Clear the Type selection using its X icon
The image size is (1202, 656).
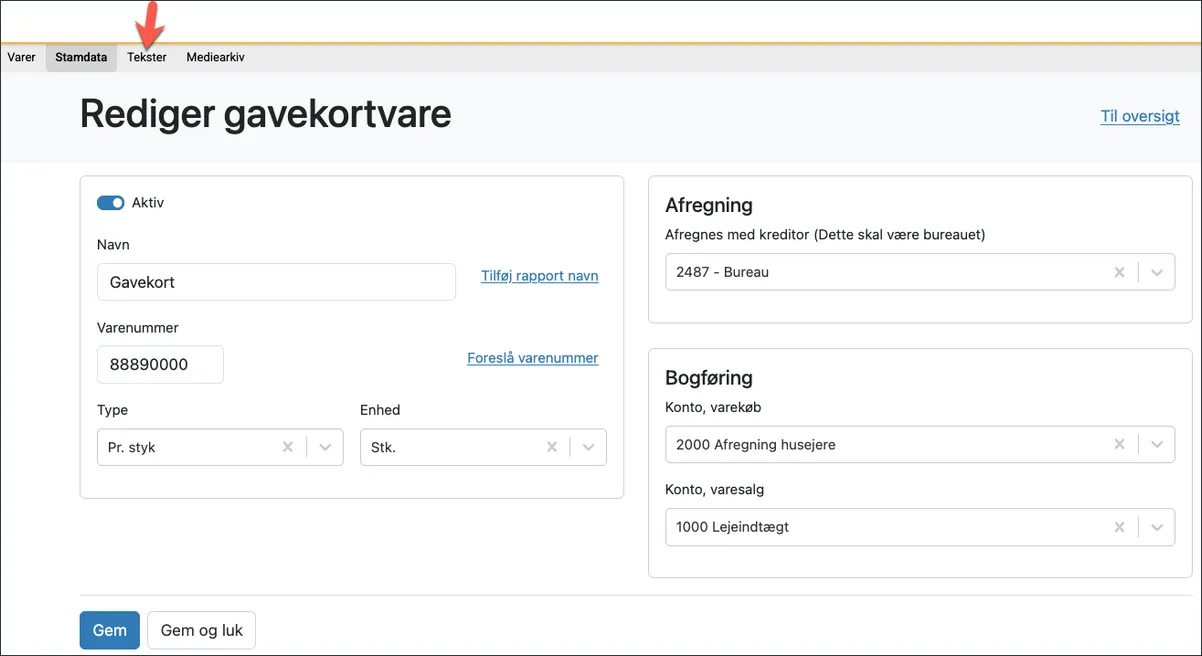coord(287,447)
